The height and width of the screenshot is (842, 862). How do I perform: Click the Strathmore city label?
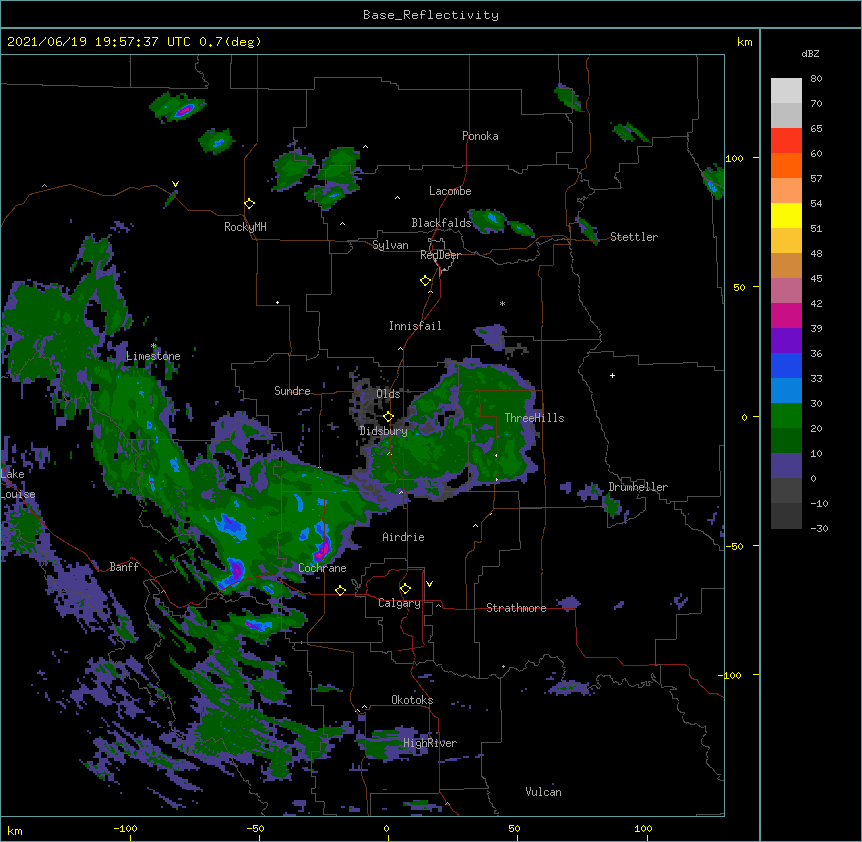tap(516, 608)
